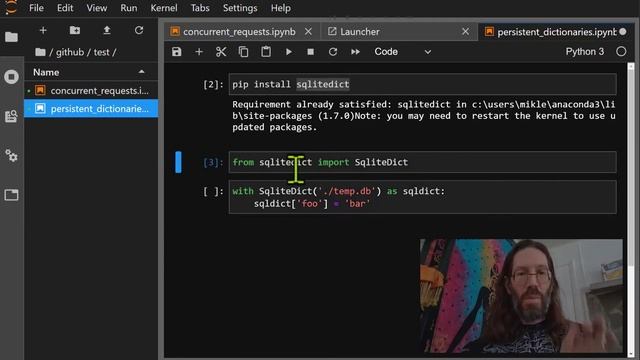Open the File menu
The width and height of the screenshot is (640, 360).
pyautogui.click(x=36, y=8)
